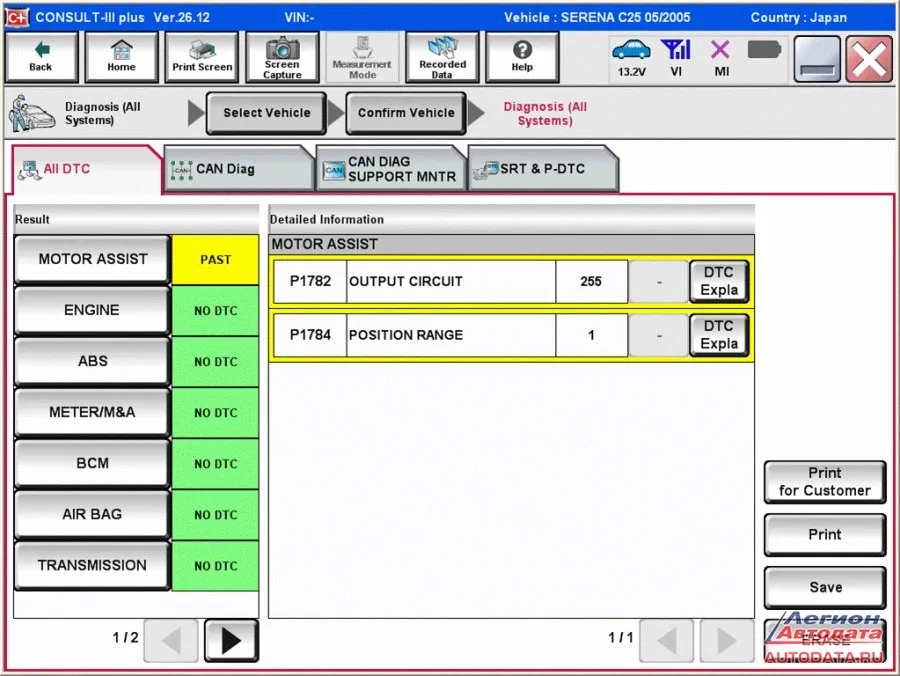The width and height of the screenshot is (900, 676).
Task: Click the yellow PAST status cell
Action: (215, 259)
